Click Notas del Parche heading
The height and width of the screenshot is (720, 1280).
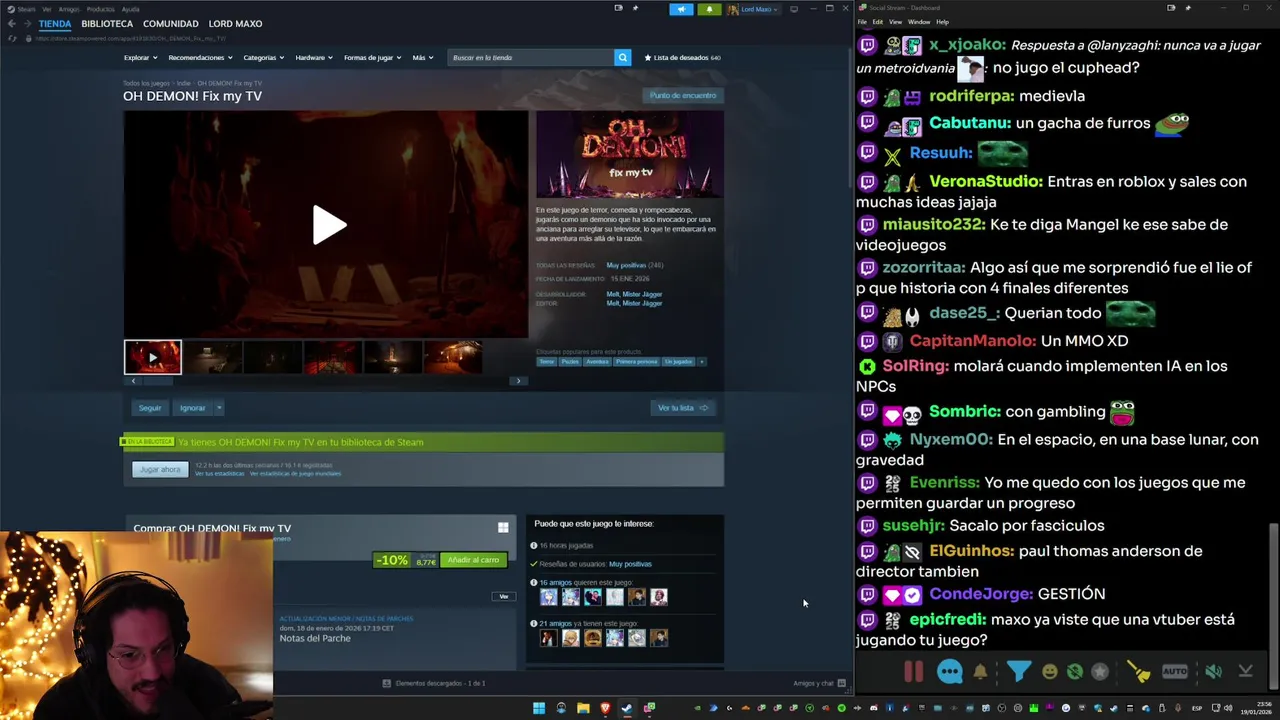pyautogui.click(x=315, y=638)
